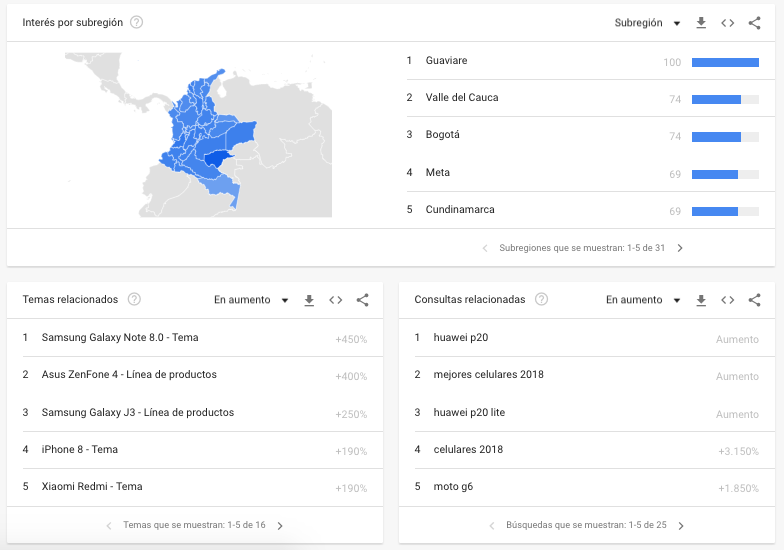Select the Cundinamarca subregion row
The image size is (784, 550).
[590, 210]
